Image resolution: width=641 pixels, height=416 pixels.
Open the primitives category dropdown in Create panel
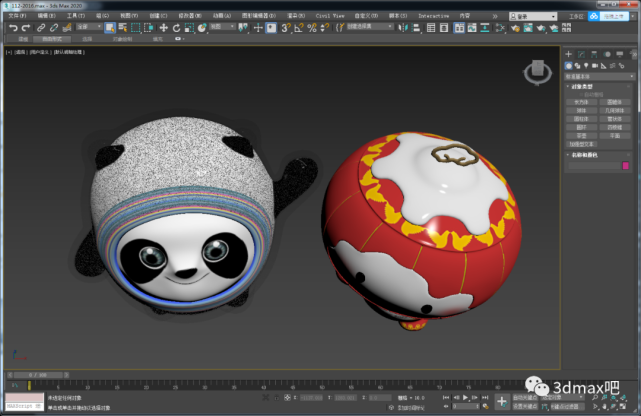tap(599, 76)
